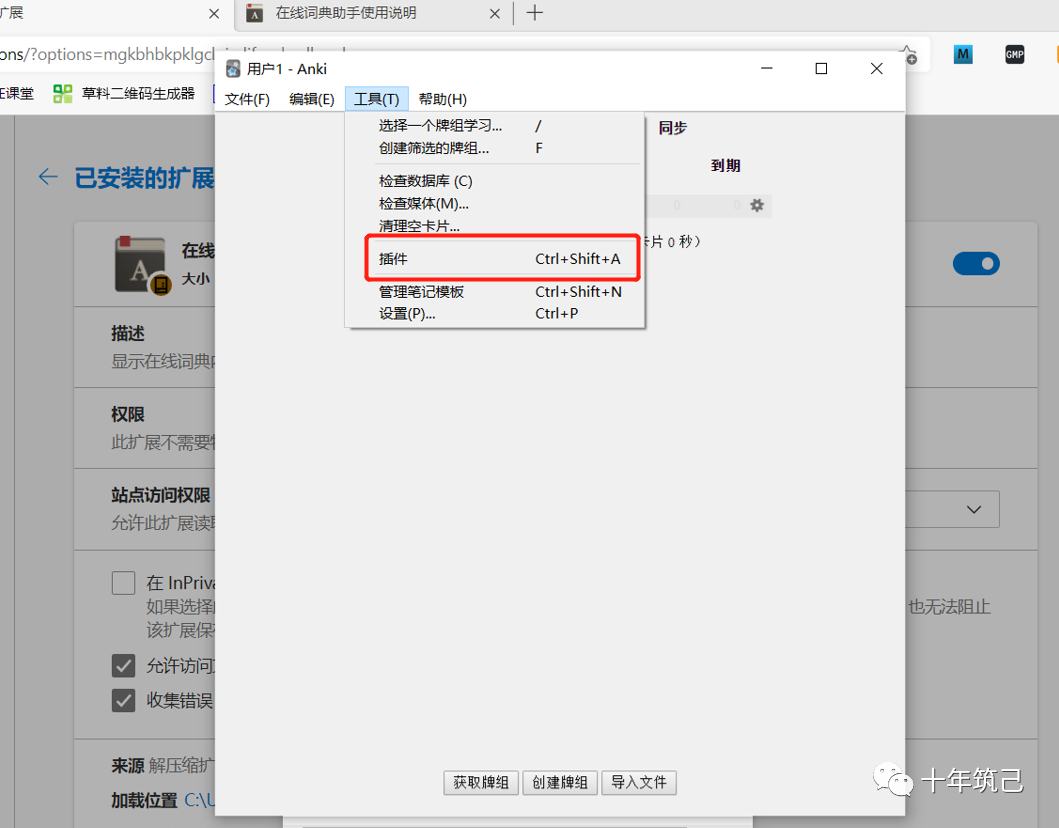Open a new browser tab
The image size is (1059, 828).
[534, 13]
